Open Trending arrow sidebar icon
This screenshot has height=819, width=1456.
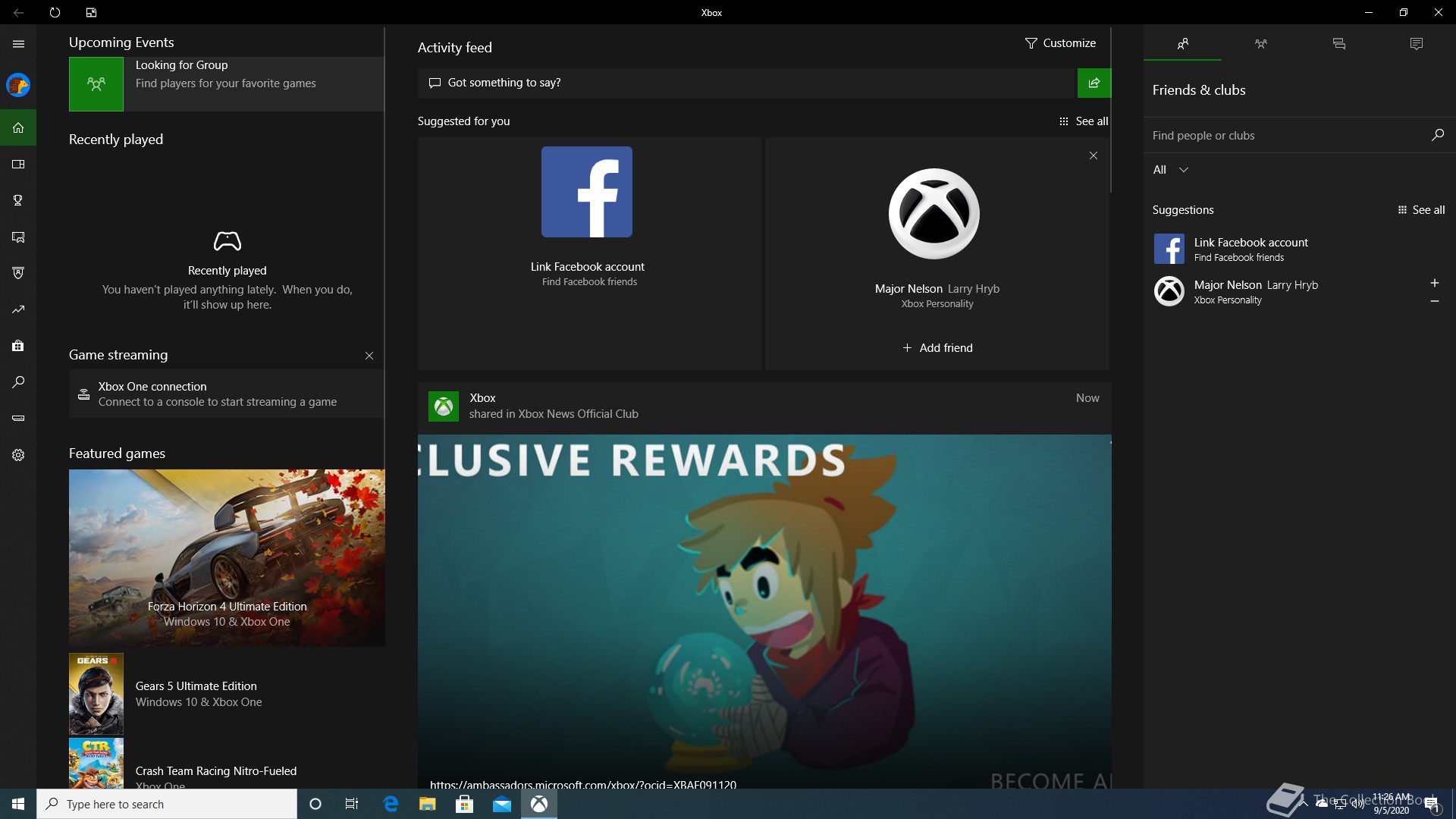coord(18,309)
